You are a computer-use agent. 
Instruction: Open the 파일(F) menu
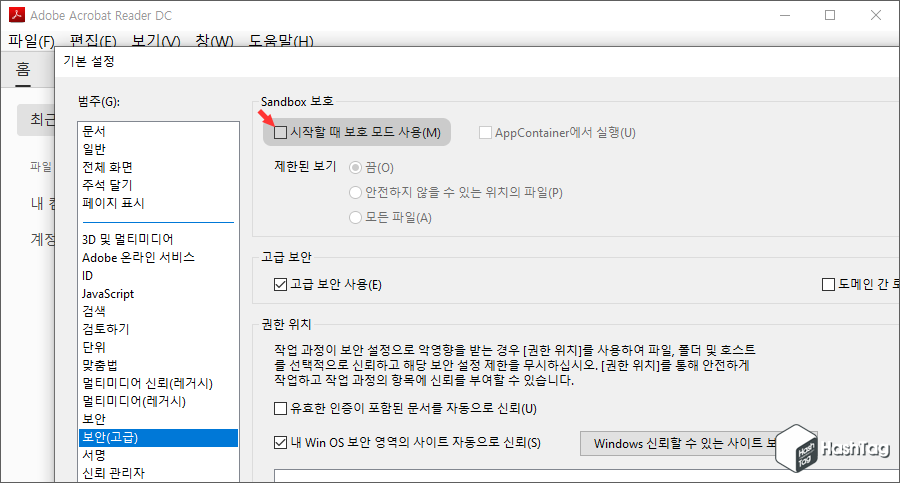(x=31, y=40)
